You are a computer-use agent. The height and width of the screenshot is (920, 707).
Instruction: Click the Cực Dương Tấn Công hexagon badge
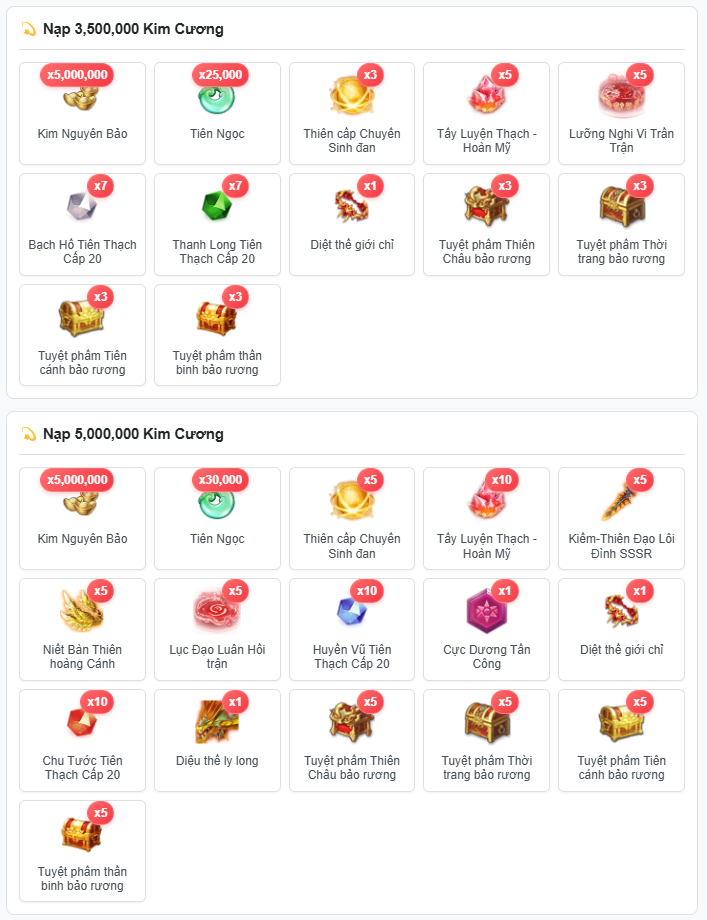[486, 611]
